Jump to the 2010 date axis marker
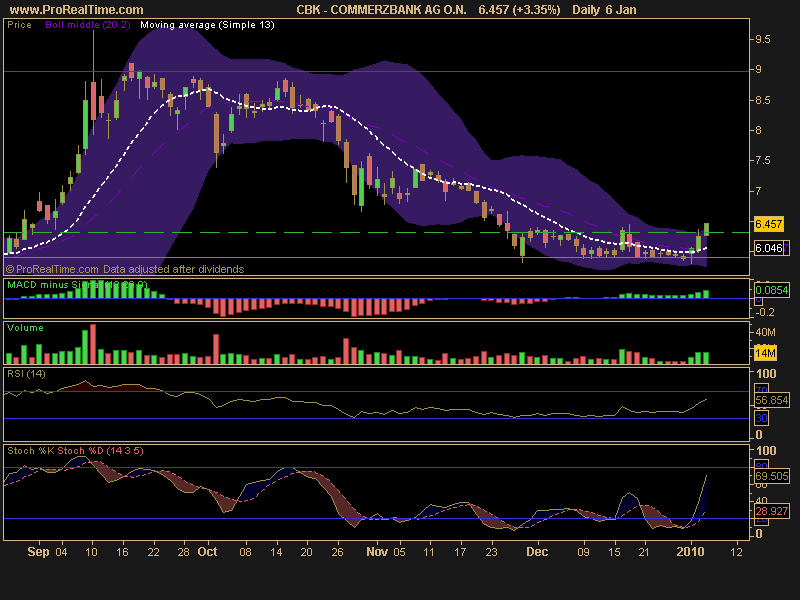800x600 pixels. [x=689, y=551]
